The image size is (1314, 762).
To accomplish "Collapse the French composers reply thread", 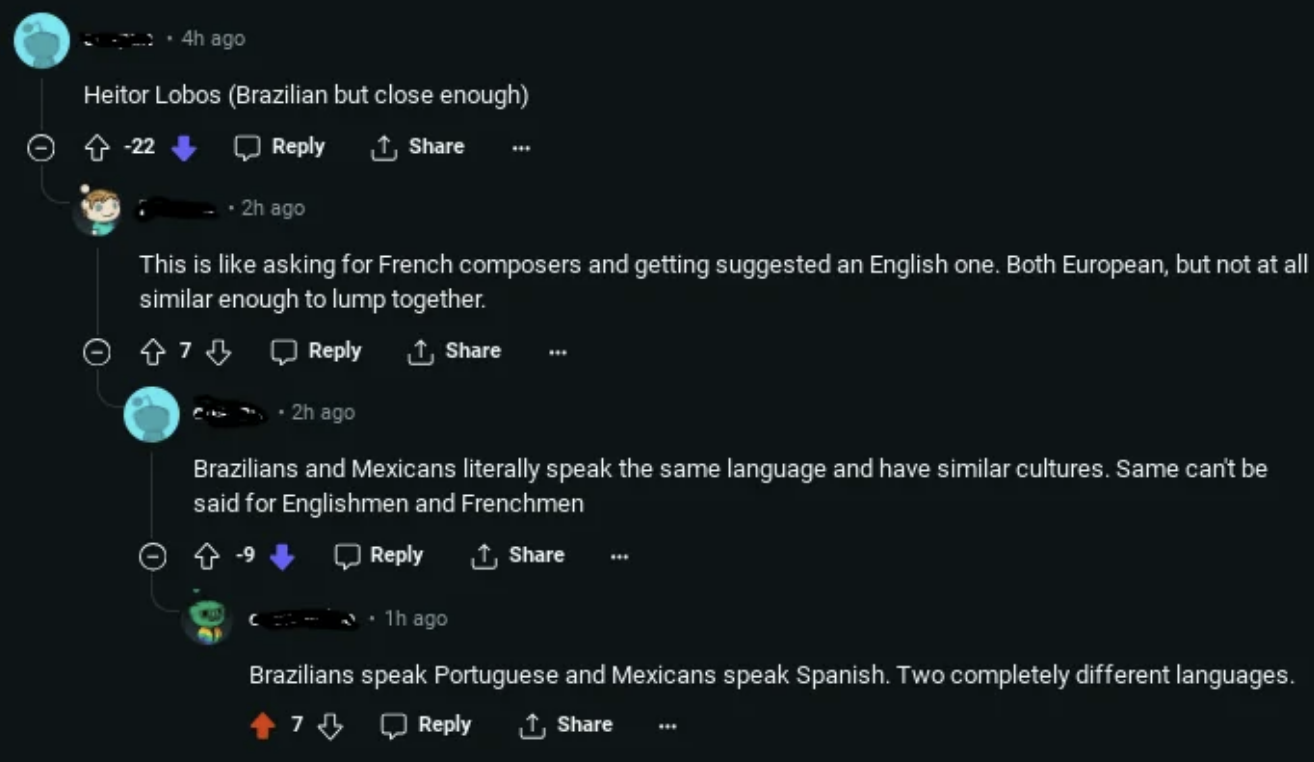I will pyautogui.click(x=96, y=352).
